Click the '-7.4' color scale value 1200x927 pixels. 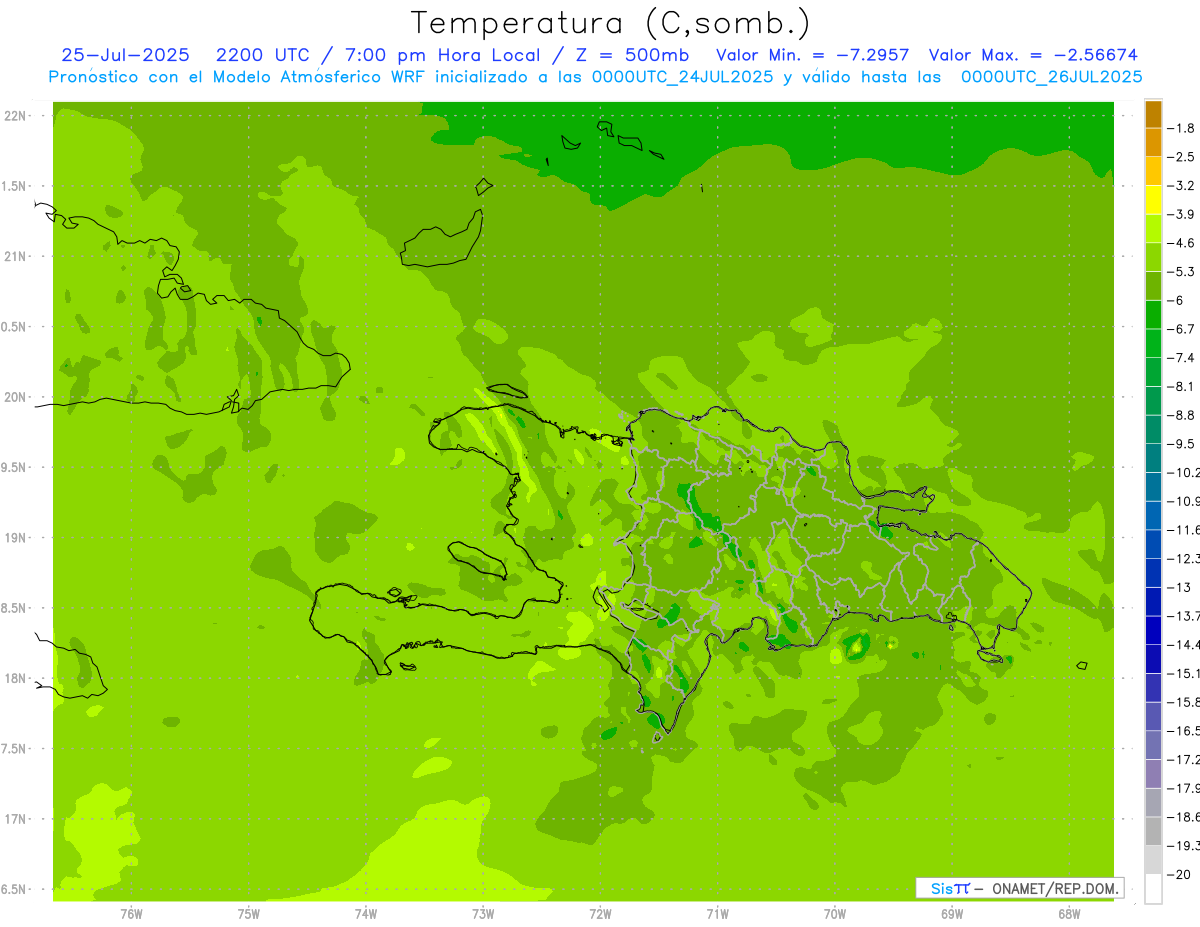pos(1181,358)
